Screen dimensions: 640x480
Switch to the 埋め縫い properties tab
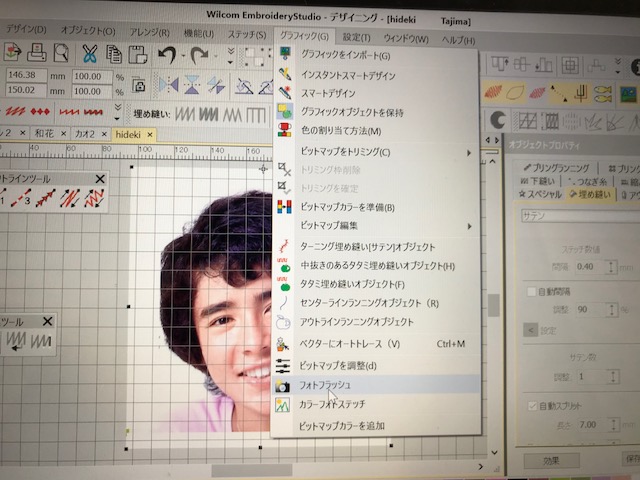[x=590, y=194]
